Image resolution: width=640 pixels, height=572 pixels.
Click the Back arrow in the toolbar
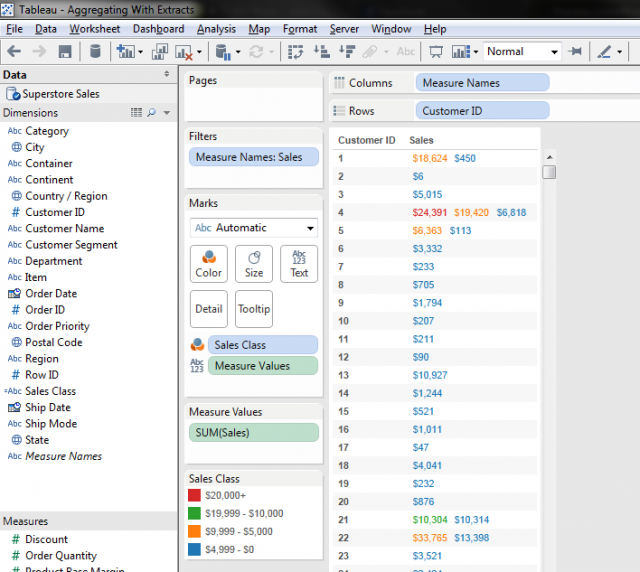pos(14,51)
